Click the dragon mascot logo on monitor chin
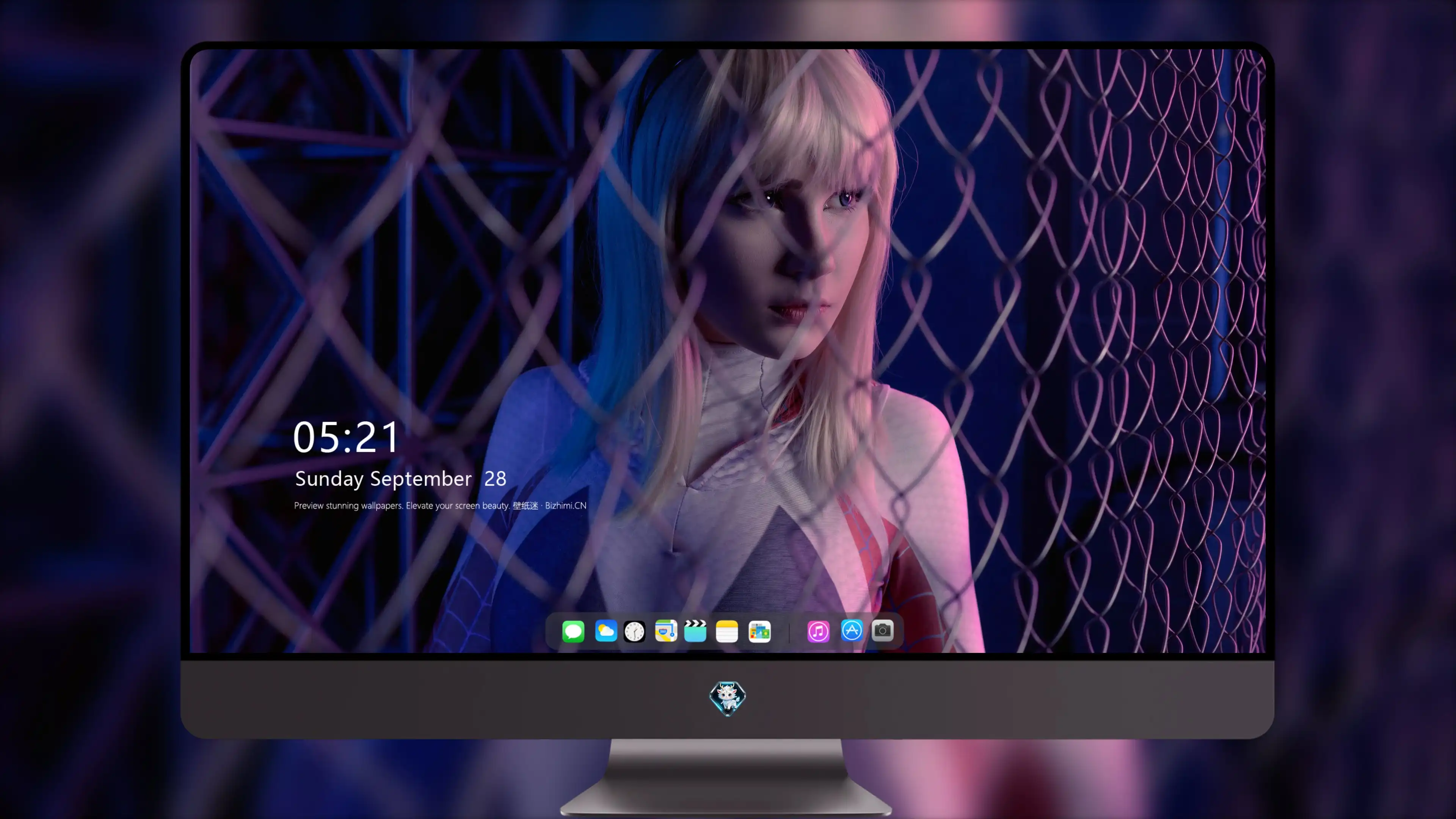 [x=728, y=698]
